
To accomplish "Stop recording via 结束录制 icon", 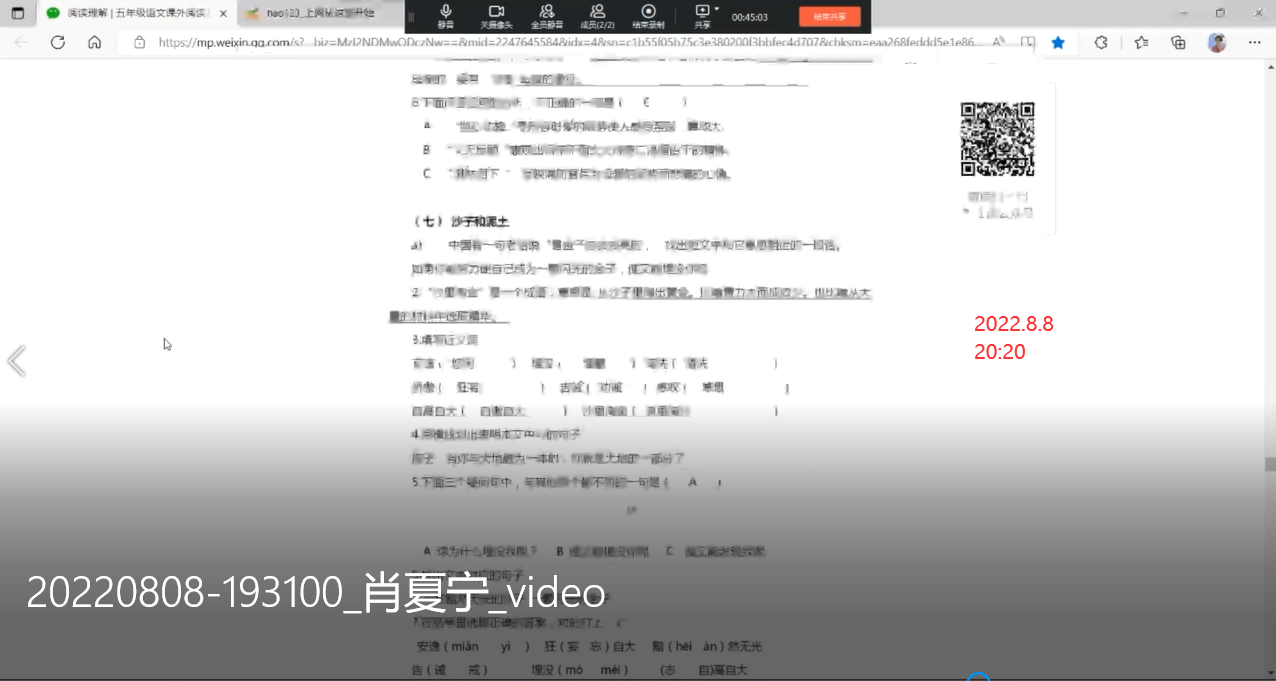I will (x=648, y=15).
